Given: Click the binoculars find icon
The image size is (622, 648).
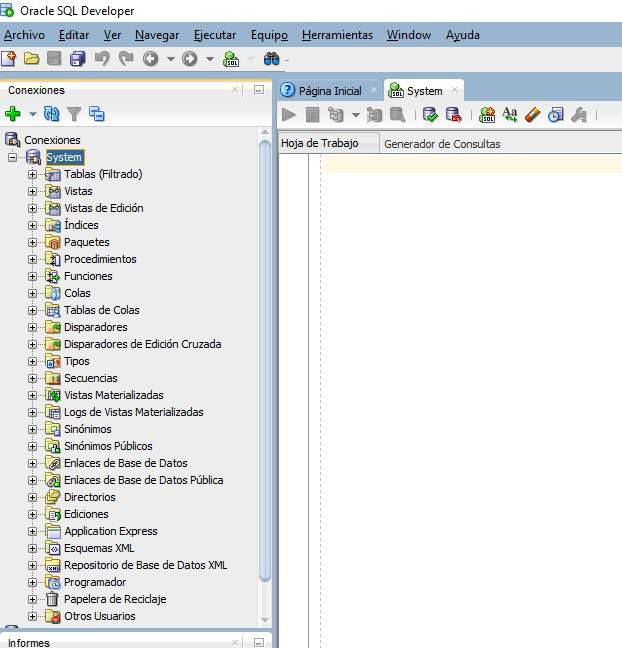Looking at the screenshot, I should (x=272, y=59).
